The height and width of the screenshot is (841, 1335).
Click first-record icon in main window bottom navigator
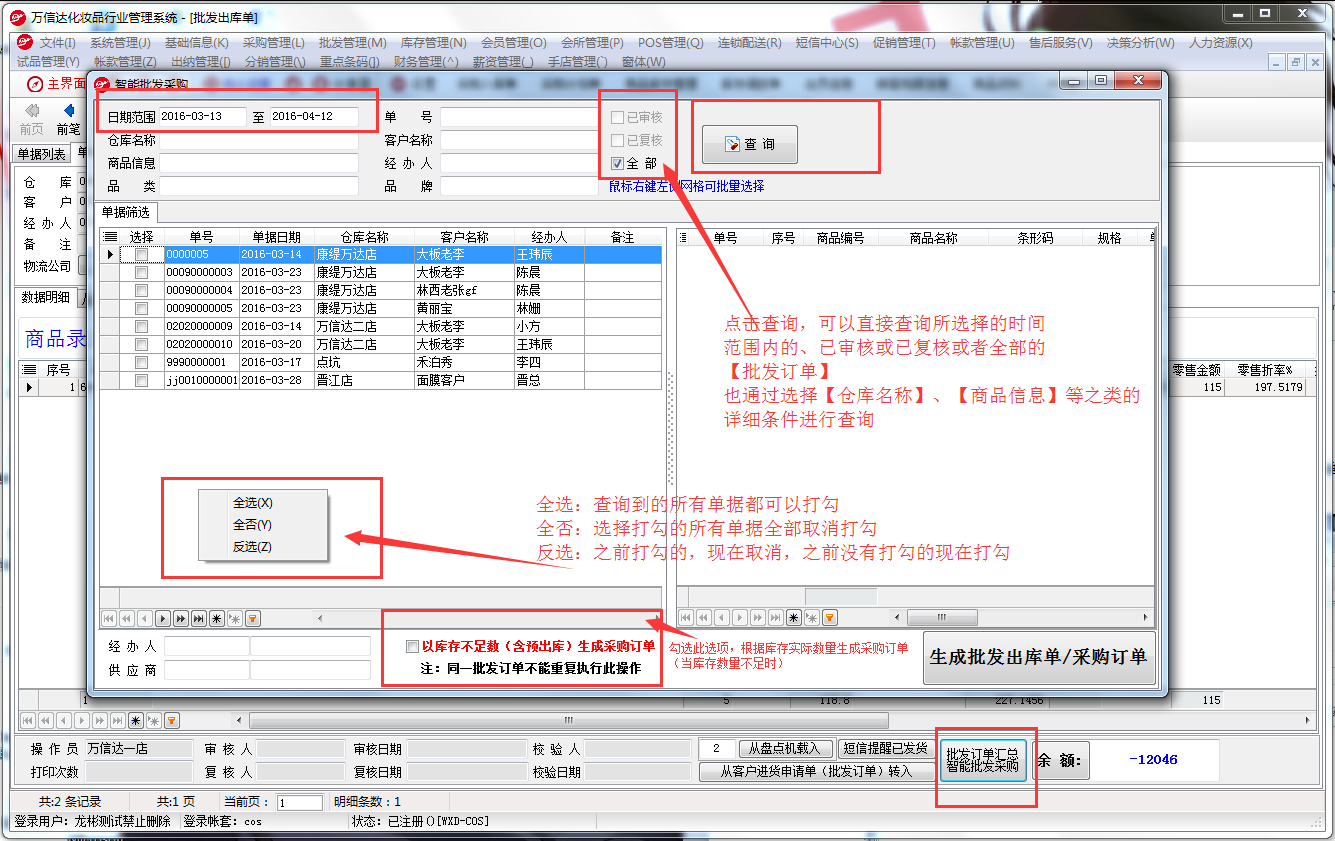[x=28, y=720]
